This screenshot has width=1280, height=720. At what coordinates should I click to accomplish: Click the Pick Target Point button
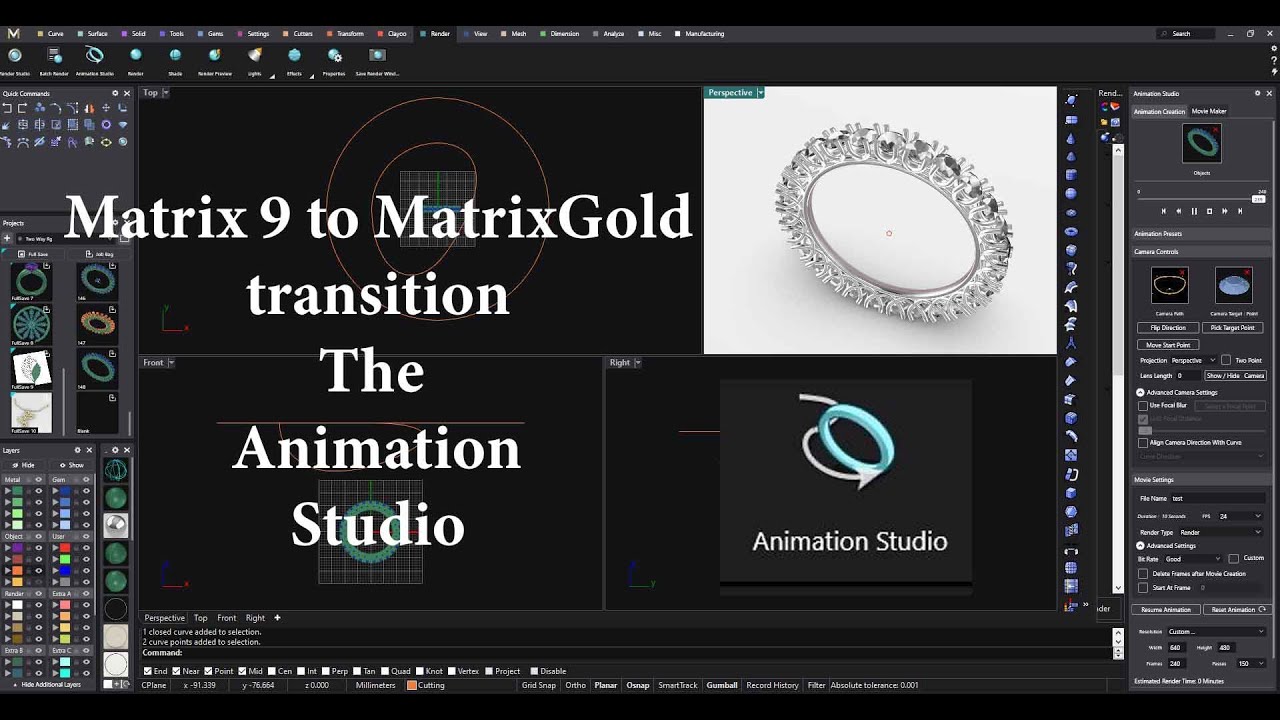pos(1232,328)
